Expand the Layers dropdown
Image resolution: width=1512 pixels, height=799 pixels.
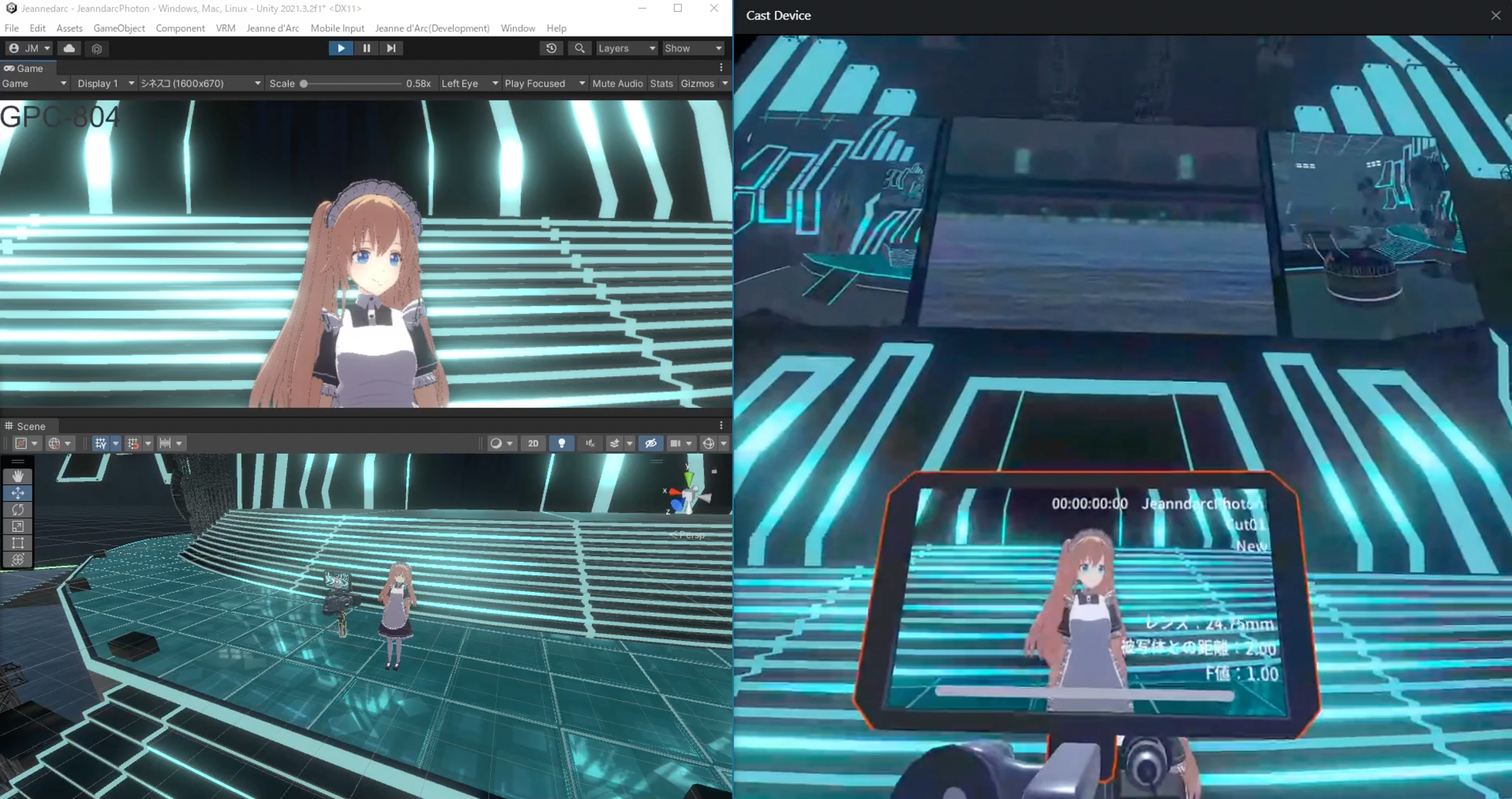[626, 48]
